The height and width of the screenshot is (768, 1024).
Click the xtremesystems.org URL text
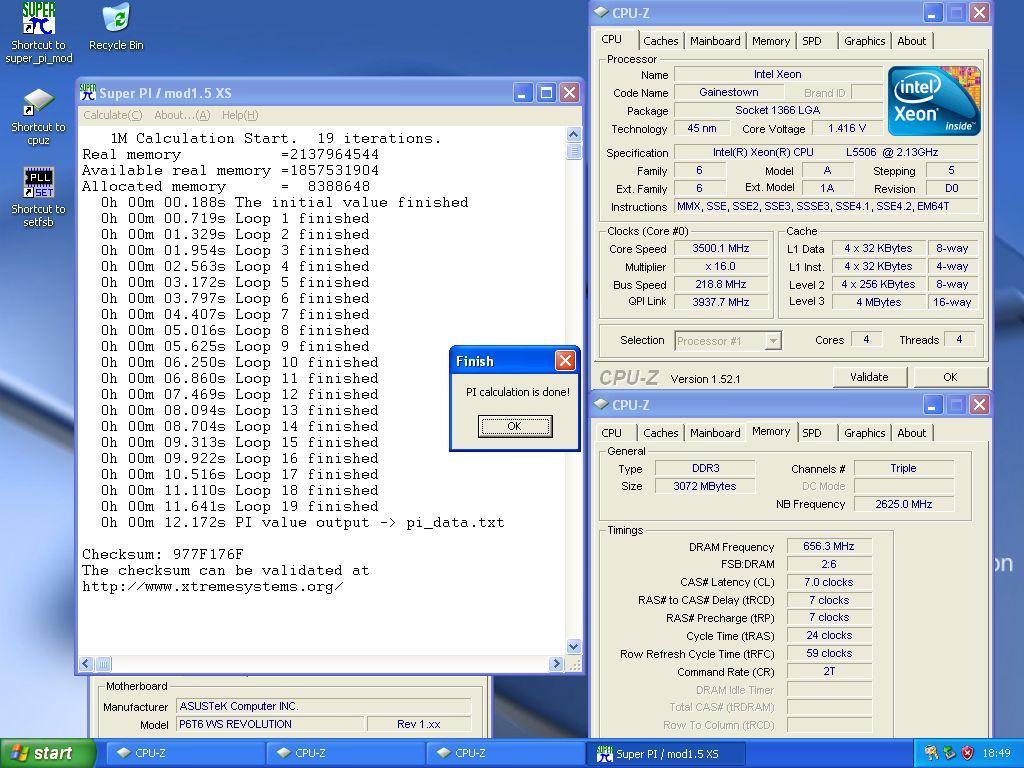[x=212, y=586]
